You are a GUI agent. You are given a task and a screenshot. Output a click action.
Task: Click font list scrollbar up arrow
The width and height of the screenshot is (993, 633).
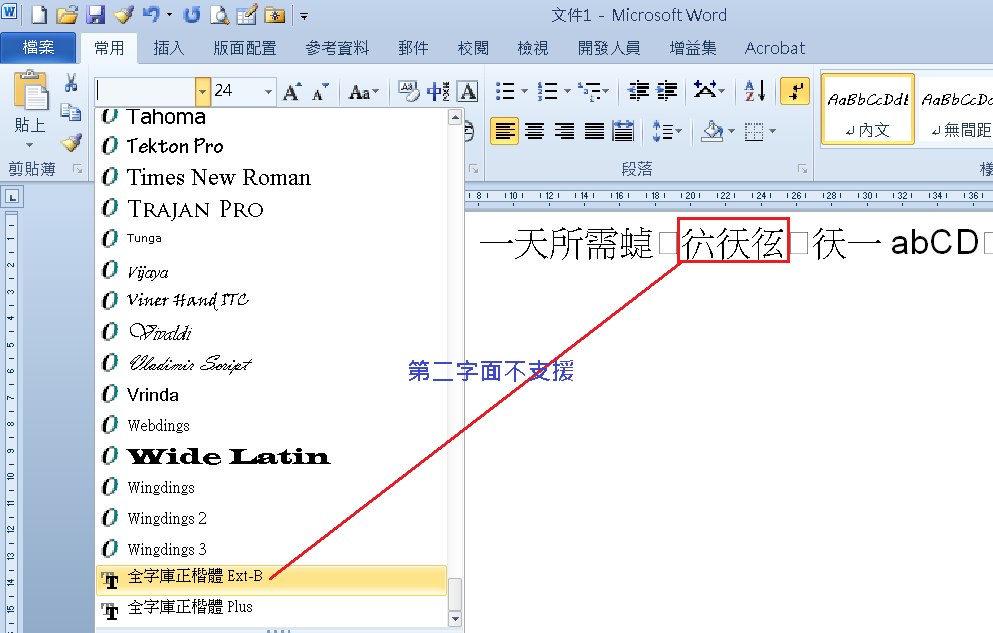pos(454,117)
